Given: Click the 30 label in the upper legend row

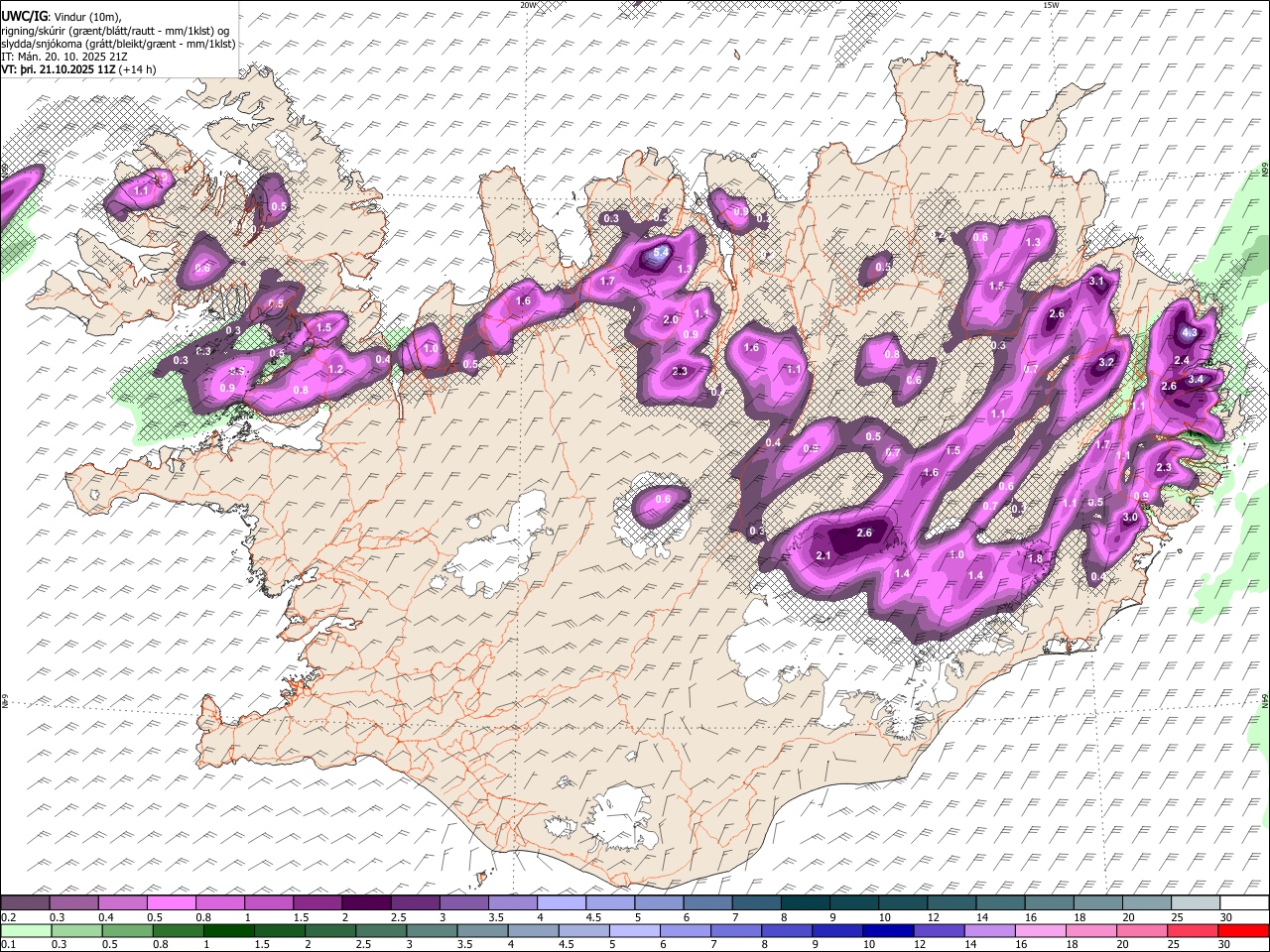Looking at the screenshot, I should click(1226, 917).
